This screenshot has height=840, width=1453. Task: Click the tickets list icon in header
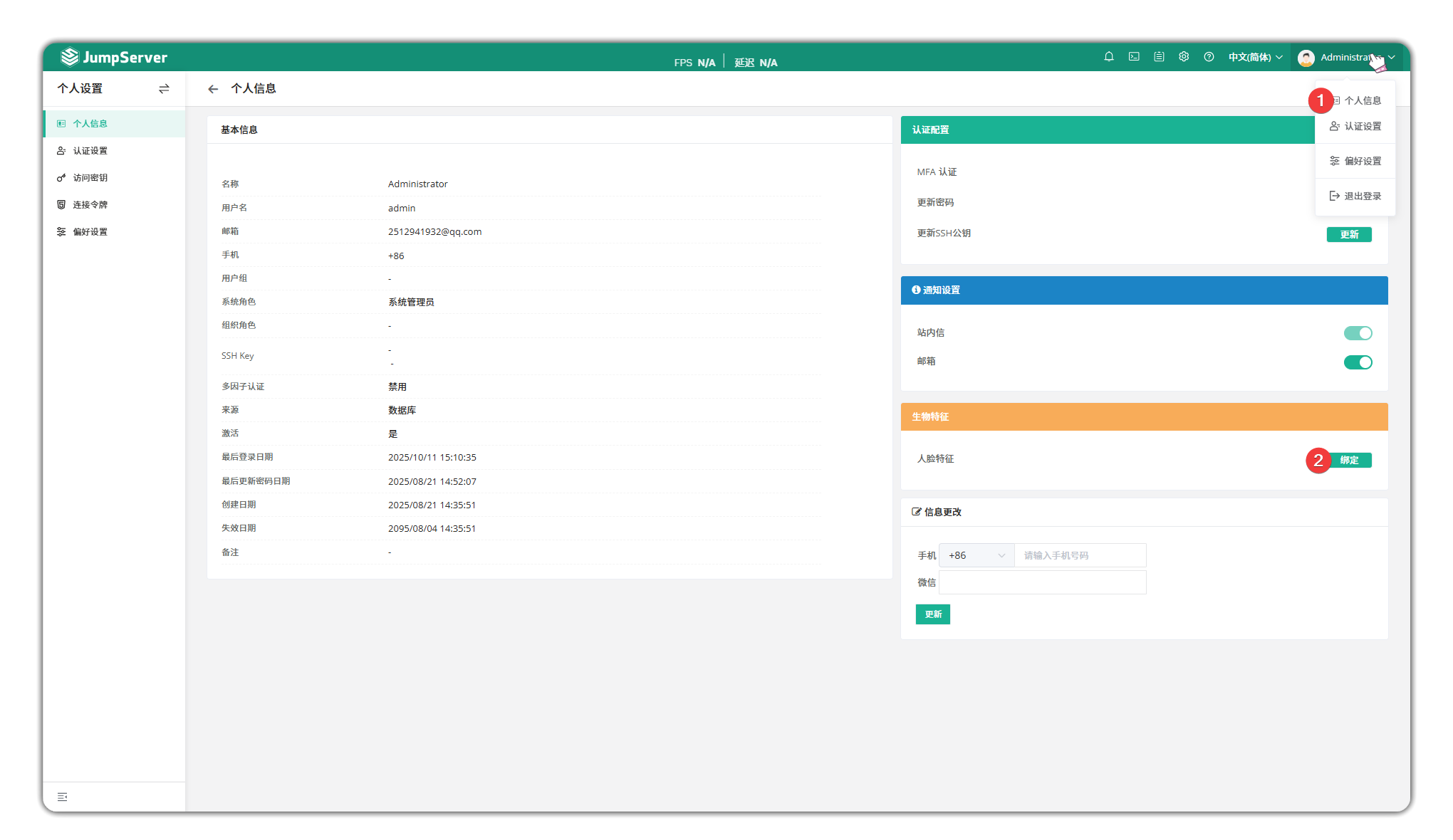click(x=1159, y=57)
